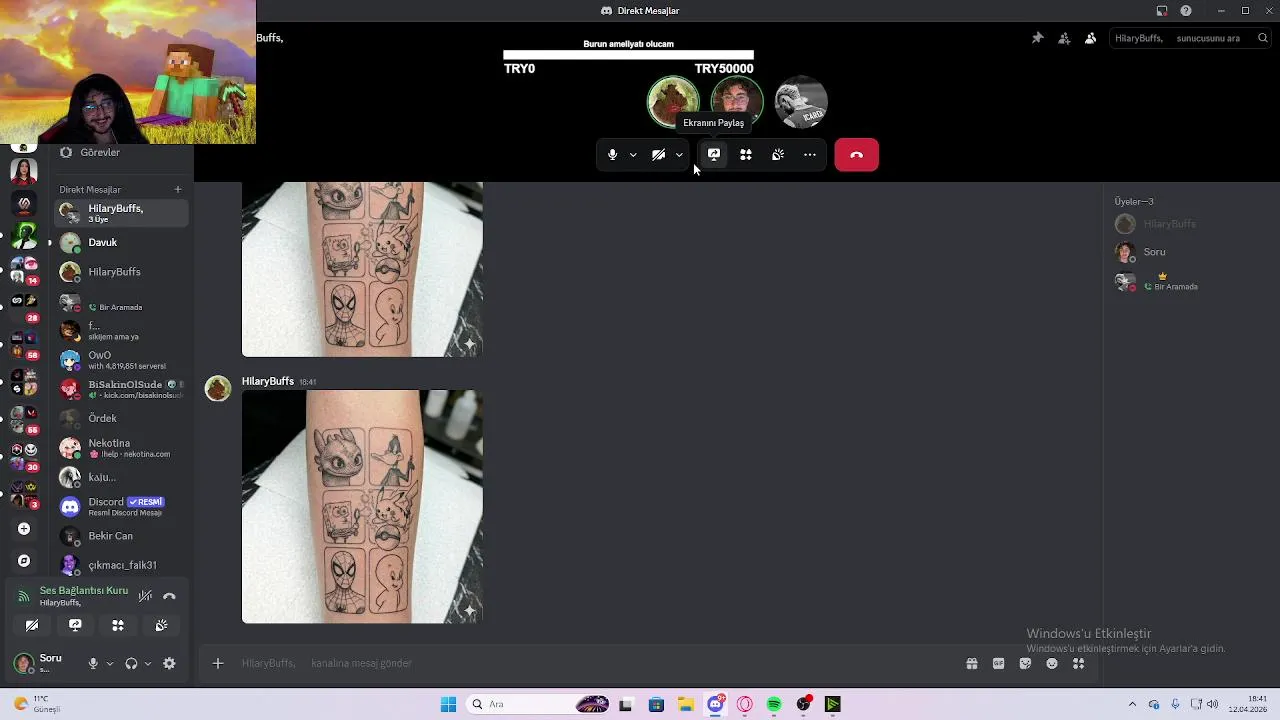Open Bekir Can direct message
Image resolution: width=1280 pixels, height=720 pixels.
(x=122, y=536)
